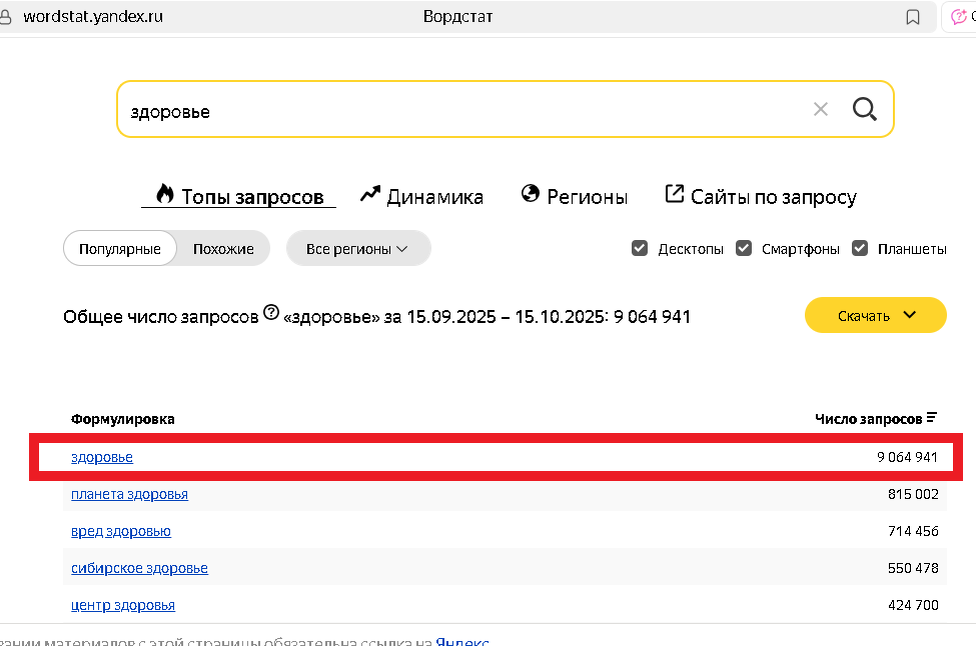Disable the Смартфоны checkbox
This screenshot has width=976, height=646.
pos(744,247)
